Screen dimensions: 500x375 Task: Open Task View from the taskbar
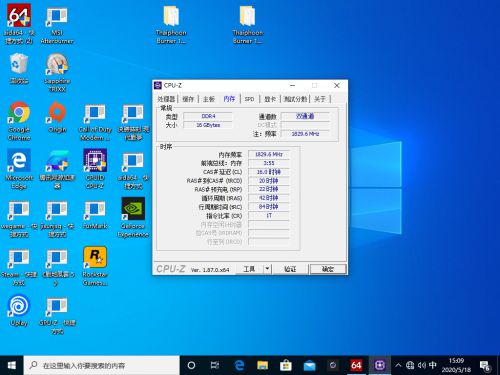tap(215, 365)
